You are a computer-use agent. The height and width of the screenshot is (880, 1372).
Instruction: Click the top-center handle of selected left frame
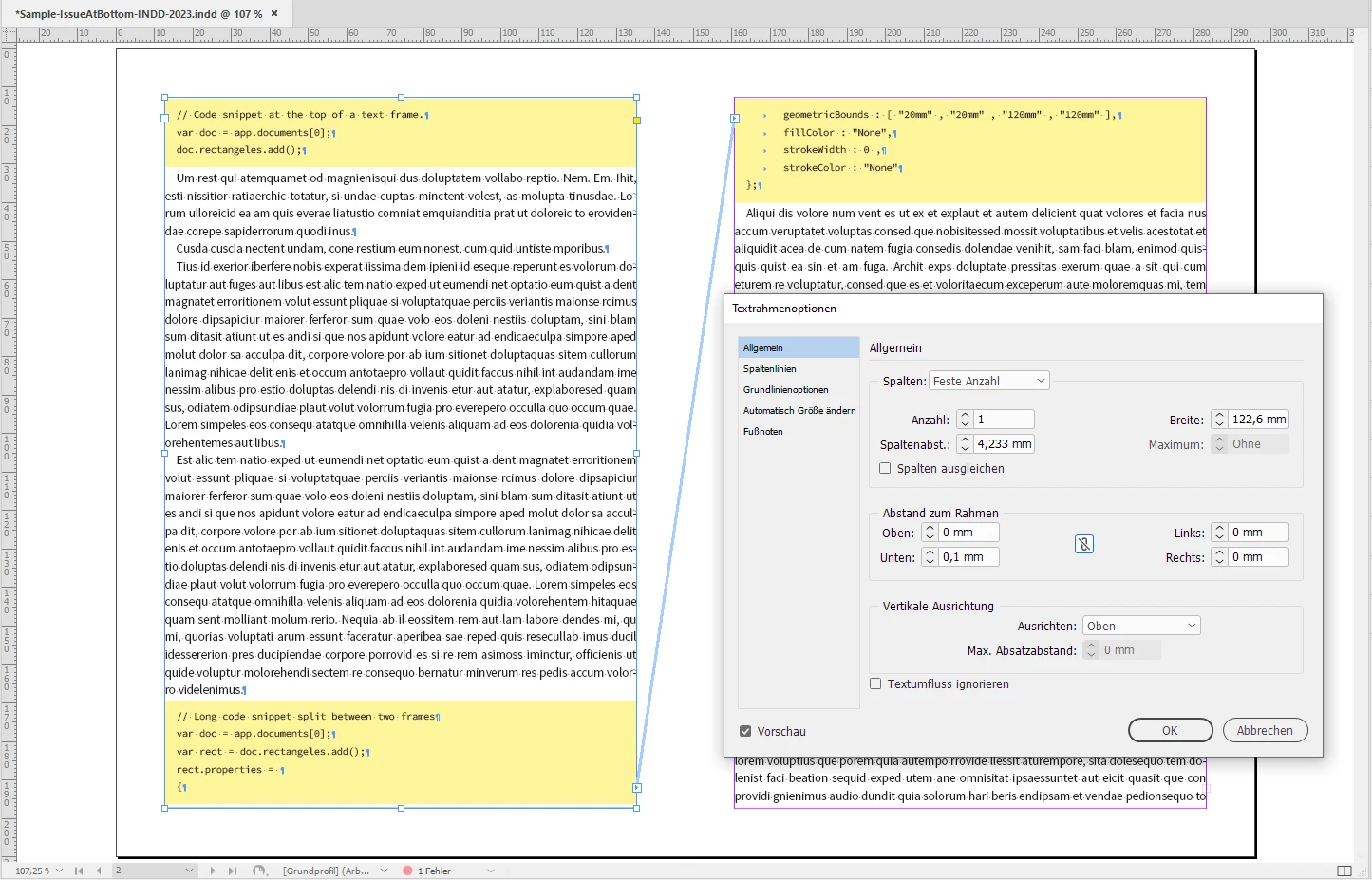(401, 97)
